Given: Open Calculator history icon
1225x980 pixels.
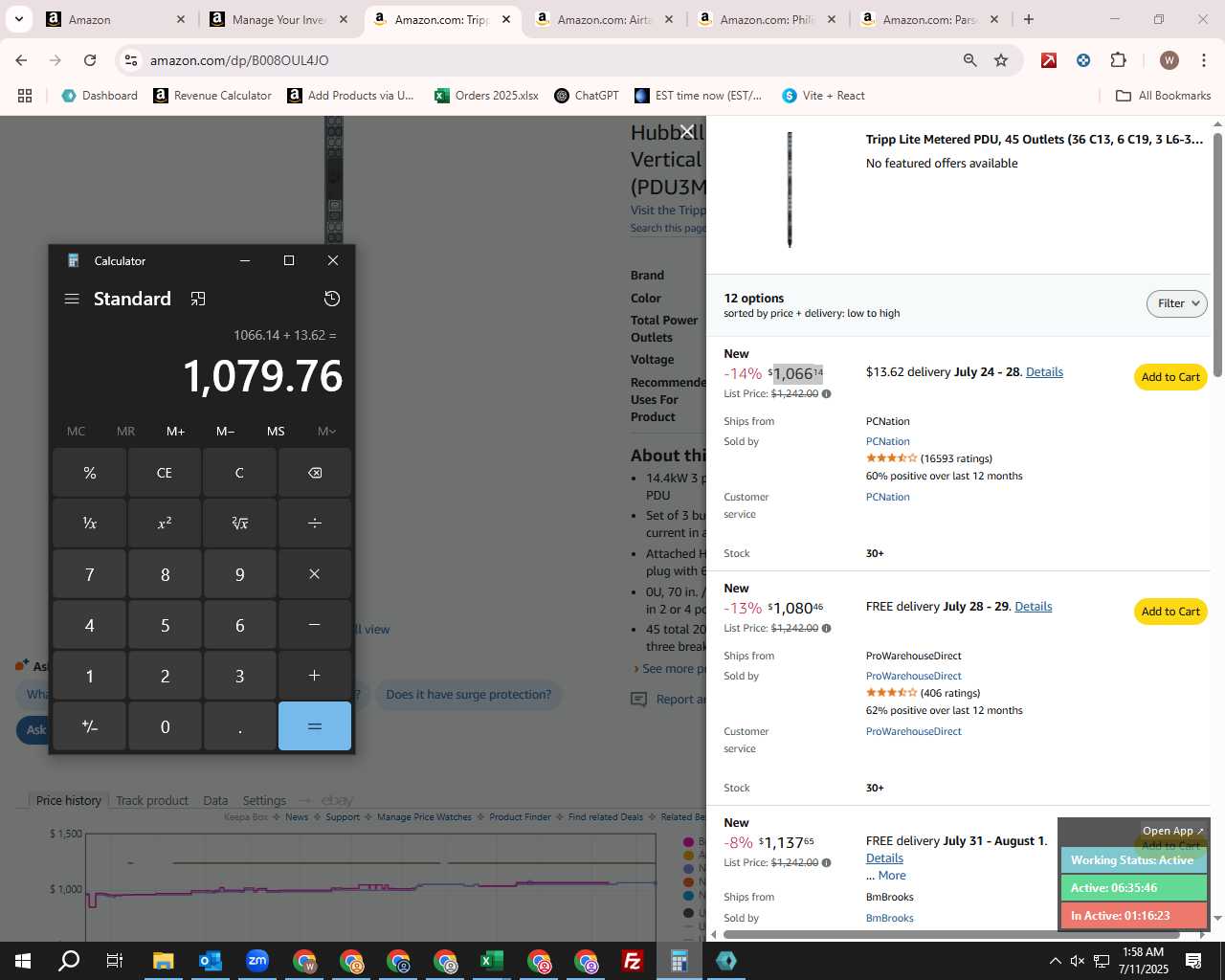Looking at the screenshot, I should pyautogui.click(x=332, y=299).
